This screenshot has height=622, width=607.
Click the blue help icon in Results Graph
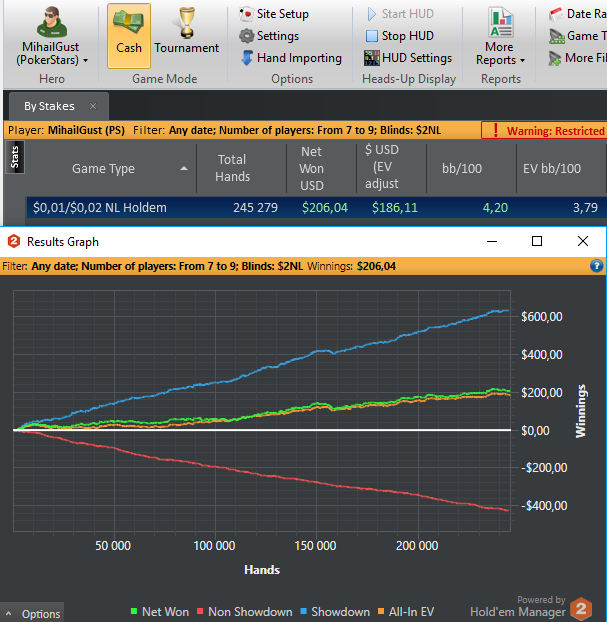(596, 266)
